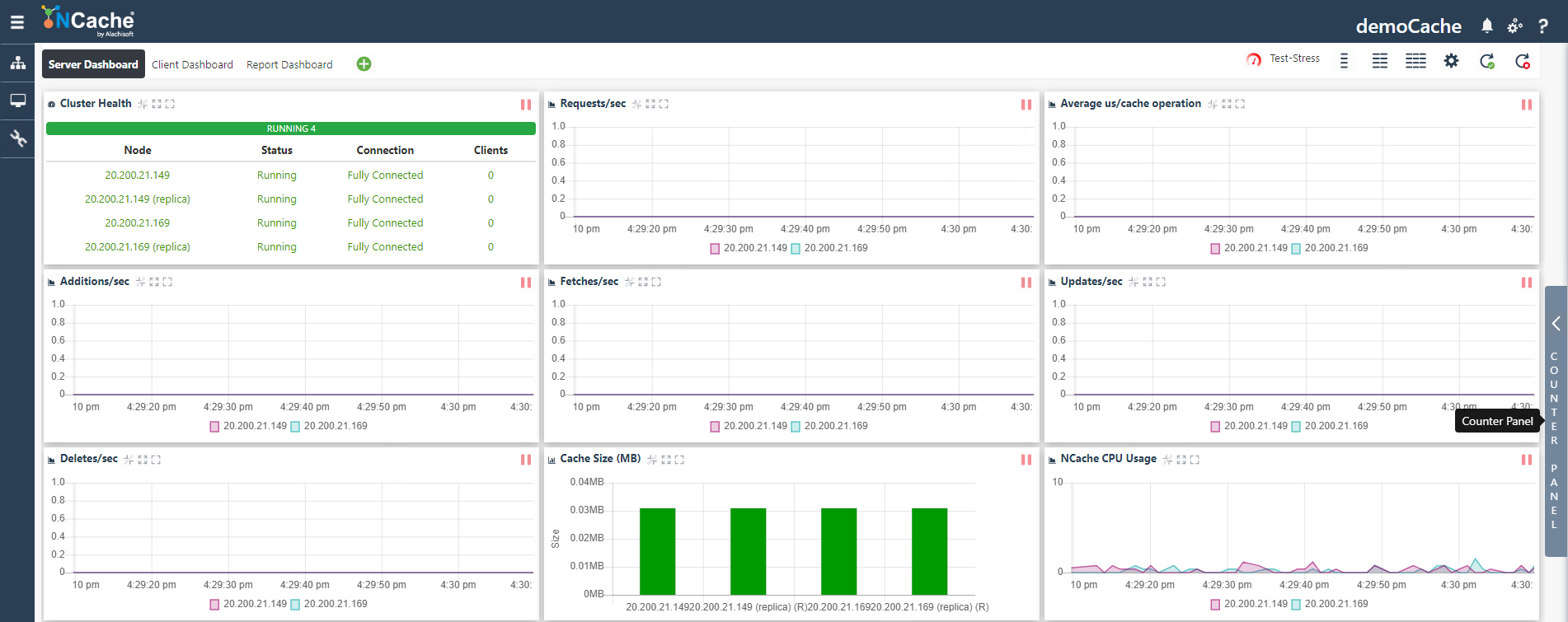Click the Connection column header

[385, 150]
